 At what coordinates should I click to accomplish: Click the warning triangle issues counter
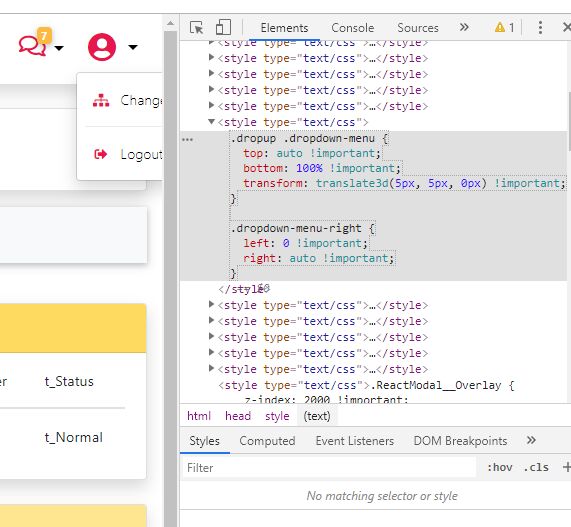505,27
